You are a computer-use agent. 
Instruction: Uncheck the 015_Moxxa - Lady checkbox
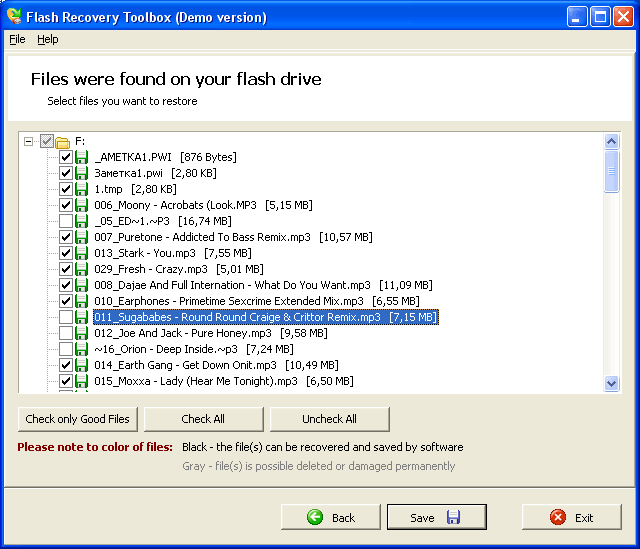(x=66, y=381)
